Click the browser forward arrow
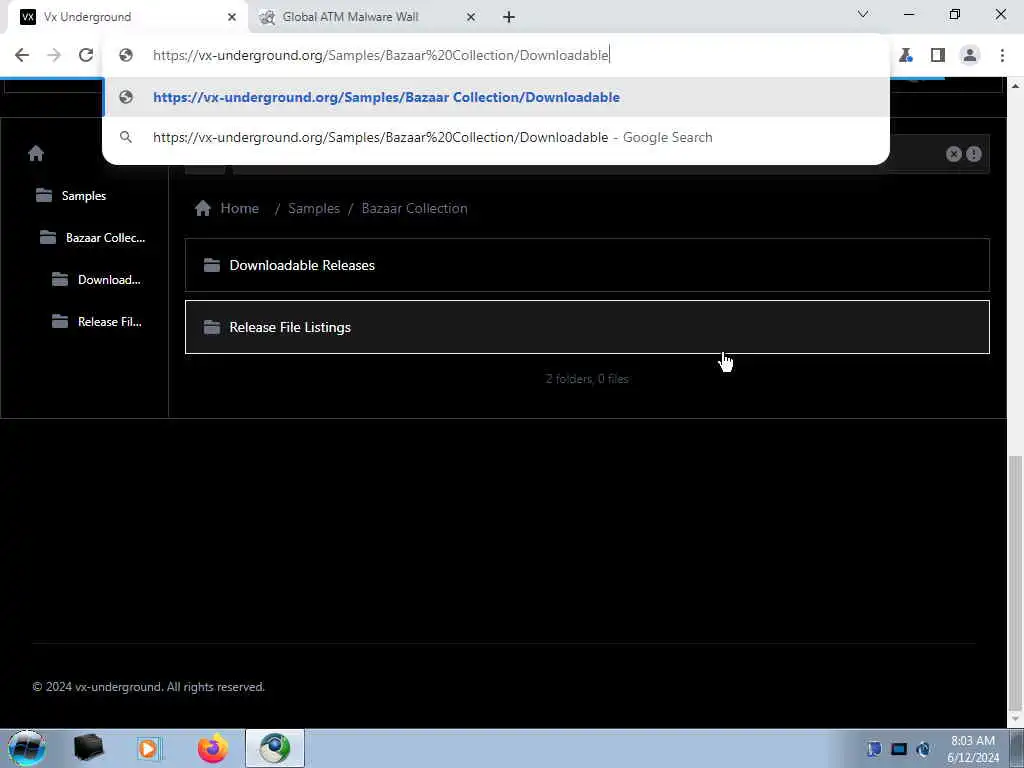Screen dimensions: 1024x768 [x=54, y=56]
